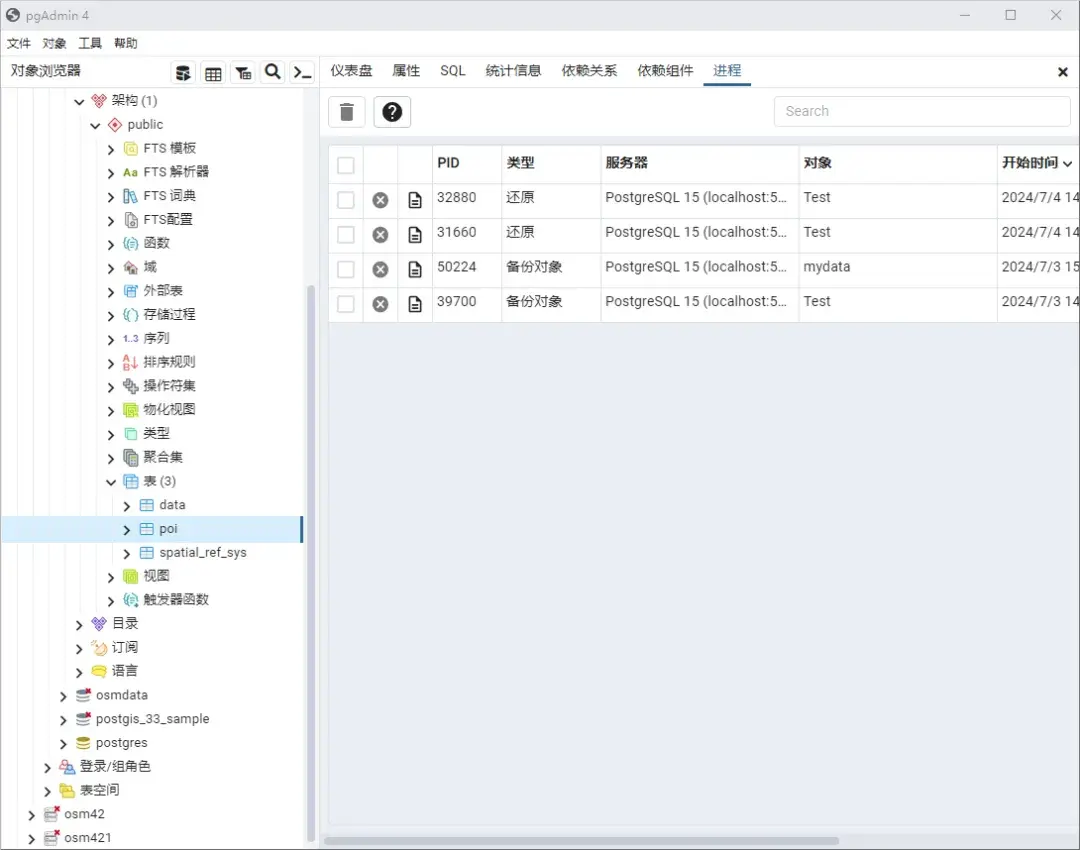Click the delete processes trash icon

pyautogui.click(x=346, y=112)
